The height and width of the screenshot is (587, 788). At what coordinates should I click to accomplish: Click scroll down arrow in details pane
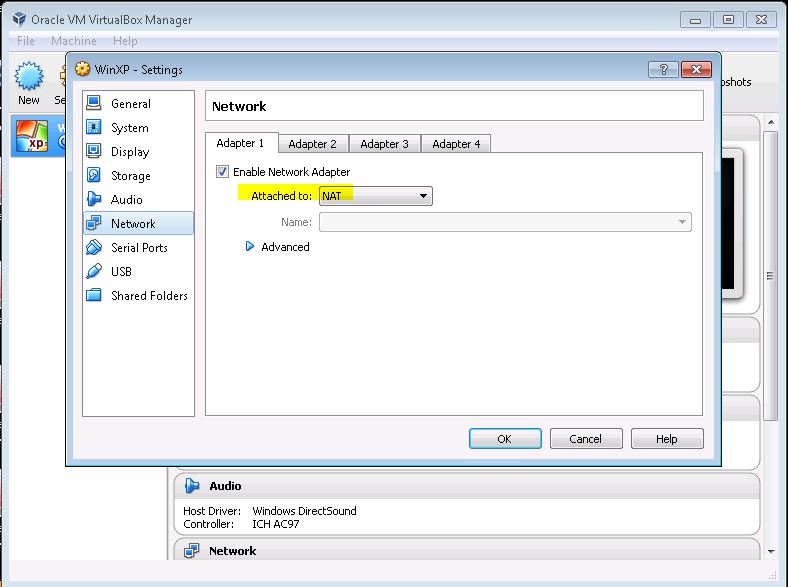[x=771, y=551]
